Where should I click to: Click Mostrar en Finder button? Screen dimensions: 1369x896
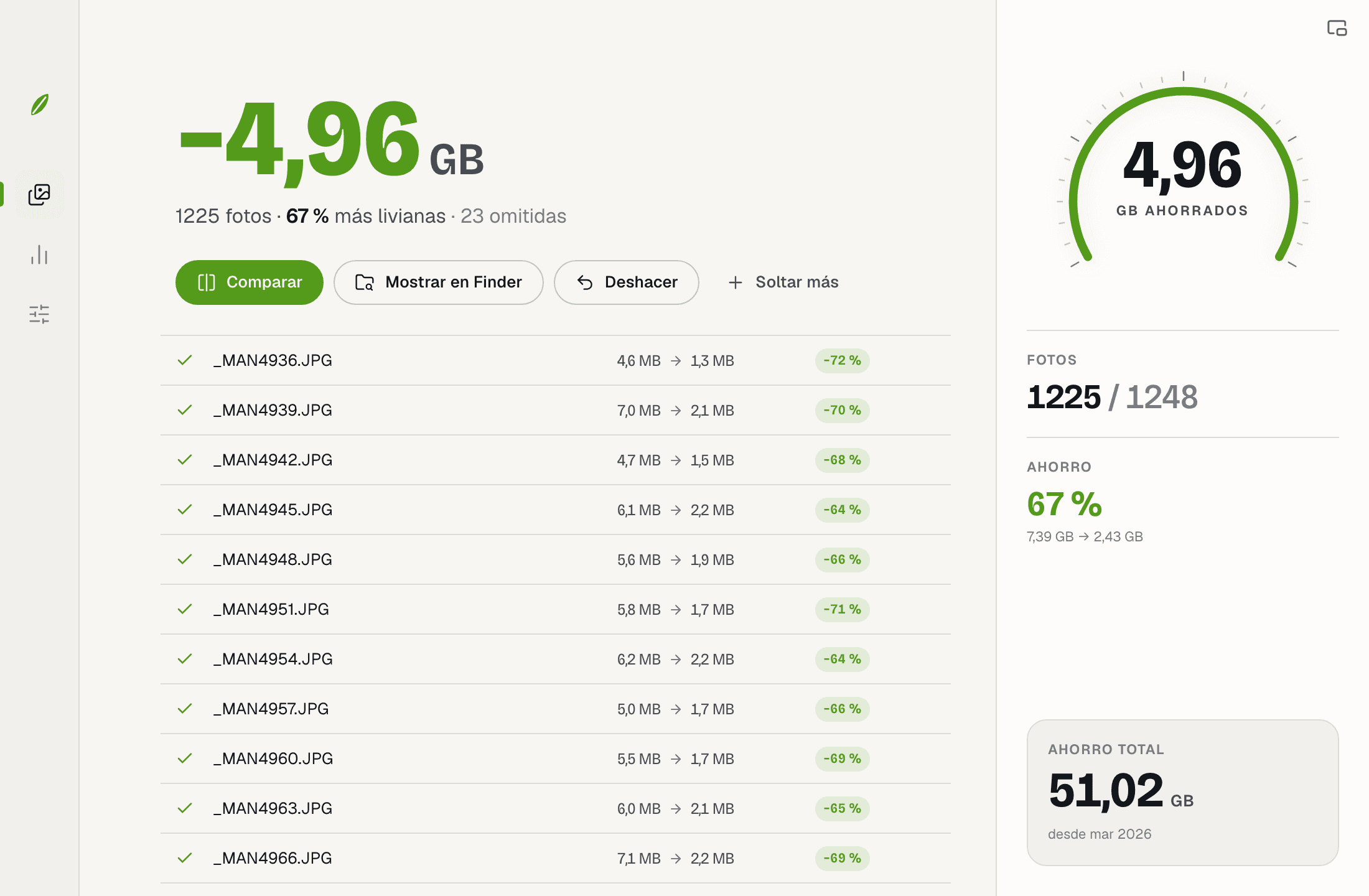[x=439, y=282]
